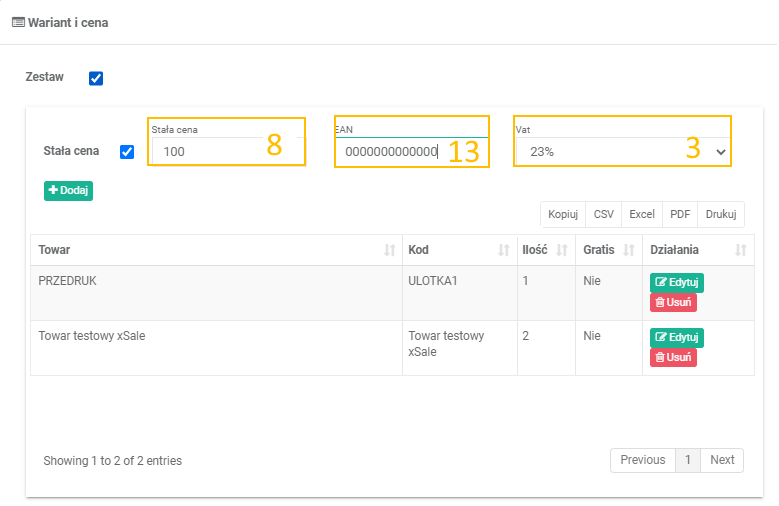Export table to Excel

point(641,214)
